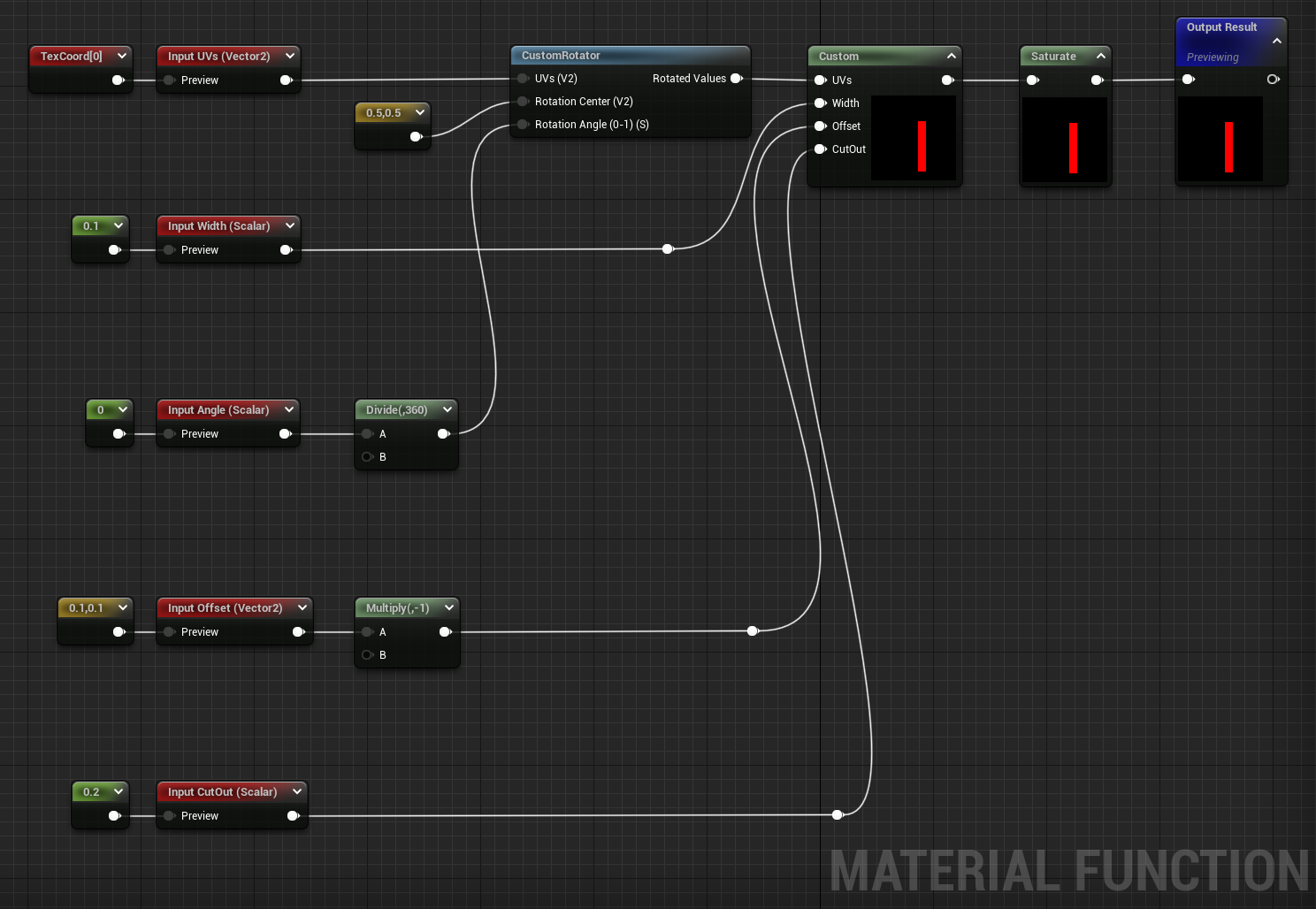Click the UVs input pin on the Custom node
The height and width of the screenshot is (909, 1316).
pyautogui.click(x=822, y=80)
